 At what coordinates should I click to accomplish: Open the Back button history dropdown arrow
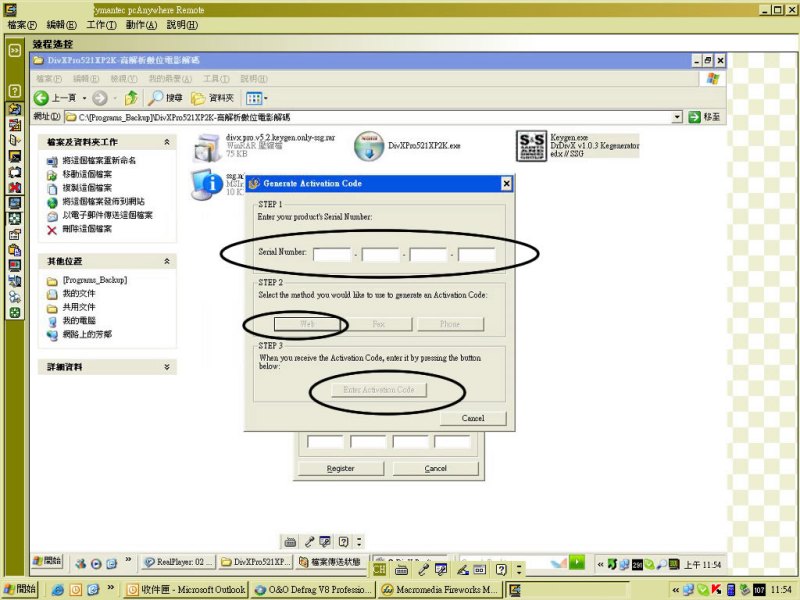coord(84,97)
